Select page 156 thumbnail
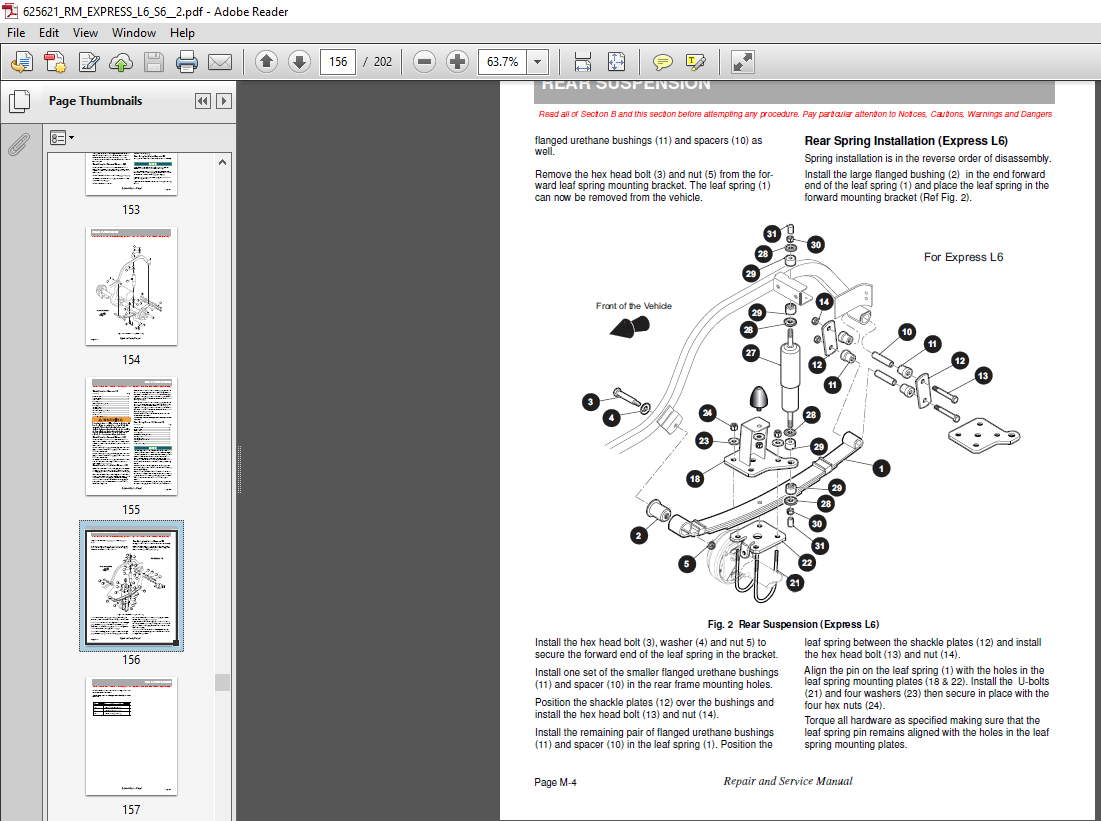Image resolution: width=1101 pixels, height=821 pixels. [x=131, y=586]
